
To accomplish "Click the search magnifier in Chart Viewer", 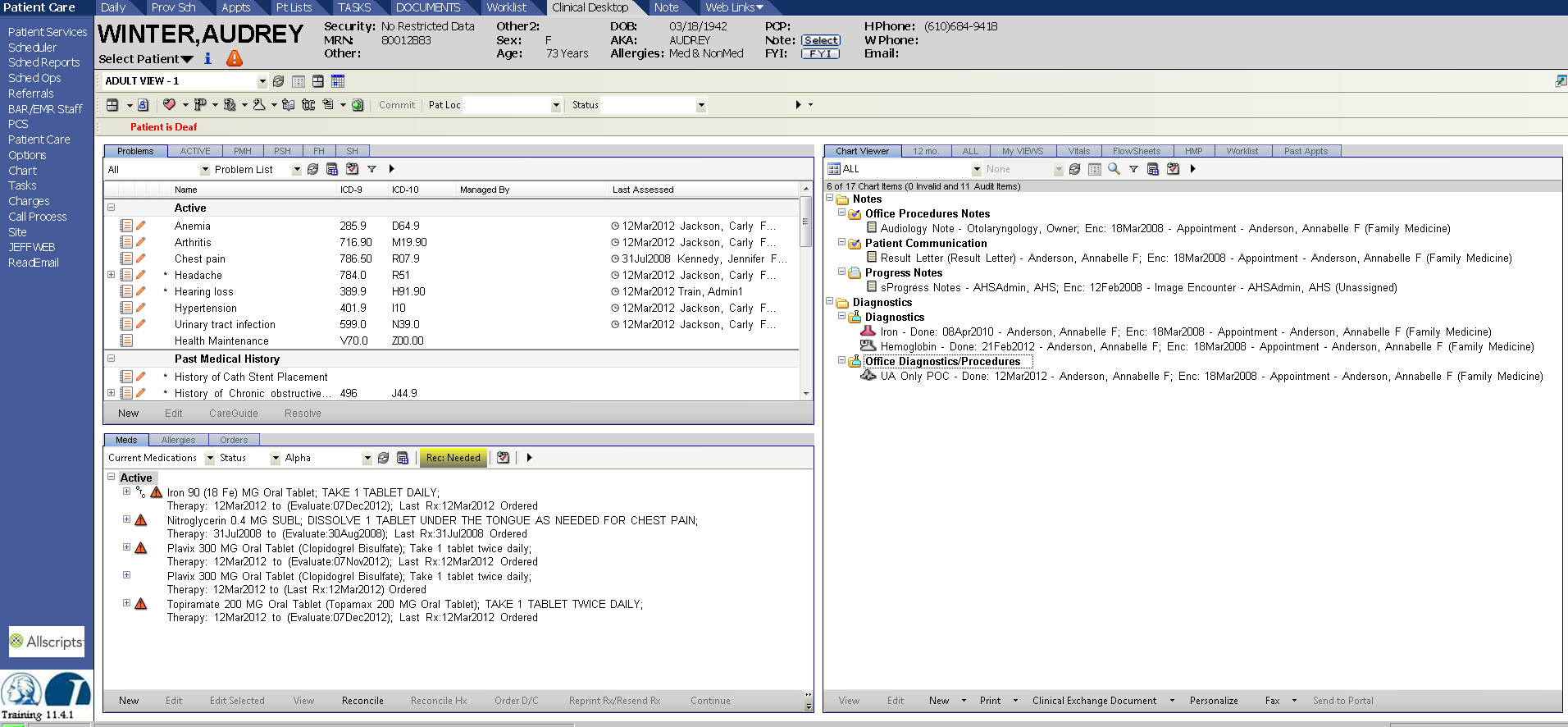I will click(1114, 168).
